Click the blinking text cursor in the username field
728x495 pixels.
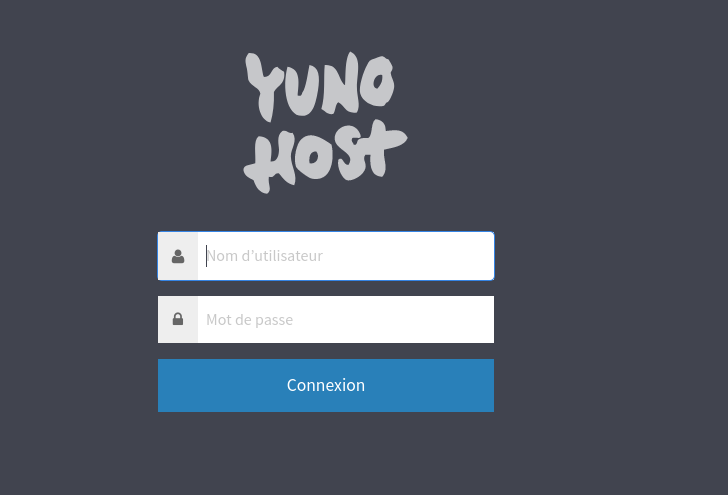[x=206, y=256]
